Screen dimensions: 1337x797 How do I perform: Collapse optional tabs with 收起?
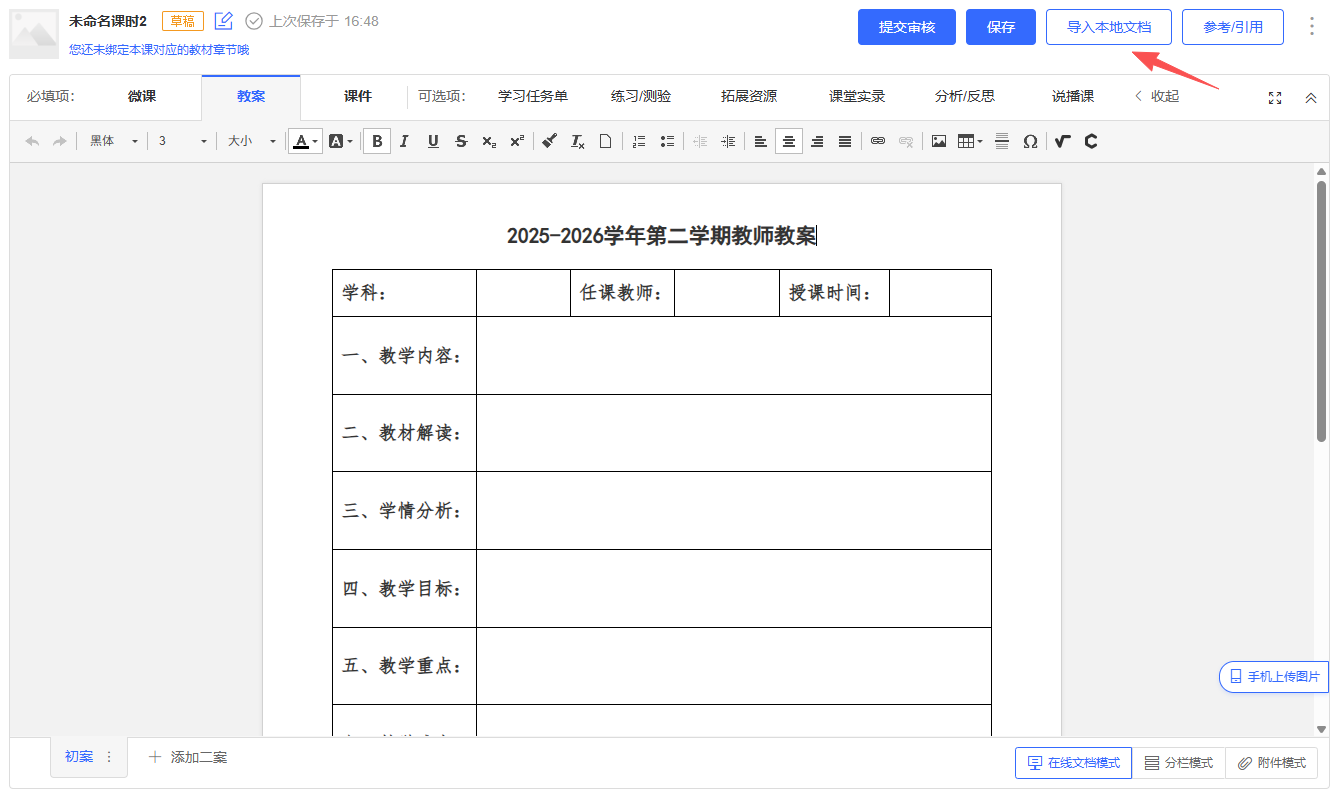[1156, 97]
